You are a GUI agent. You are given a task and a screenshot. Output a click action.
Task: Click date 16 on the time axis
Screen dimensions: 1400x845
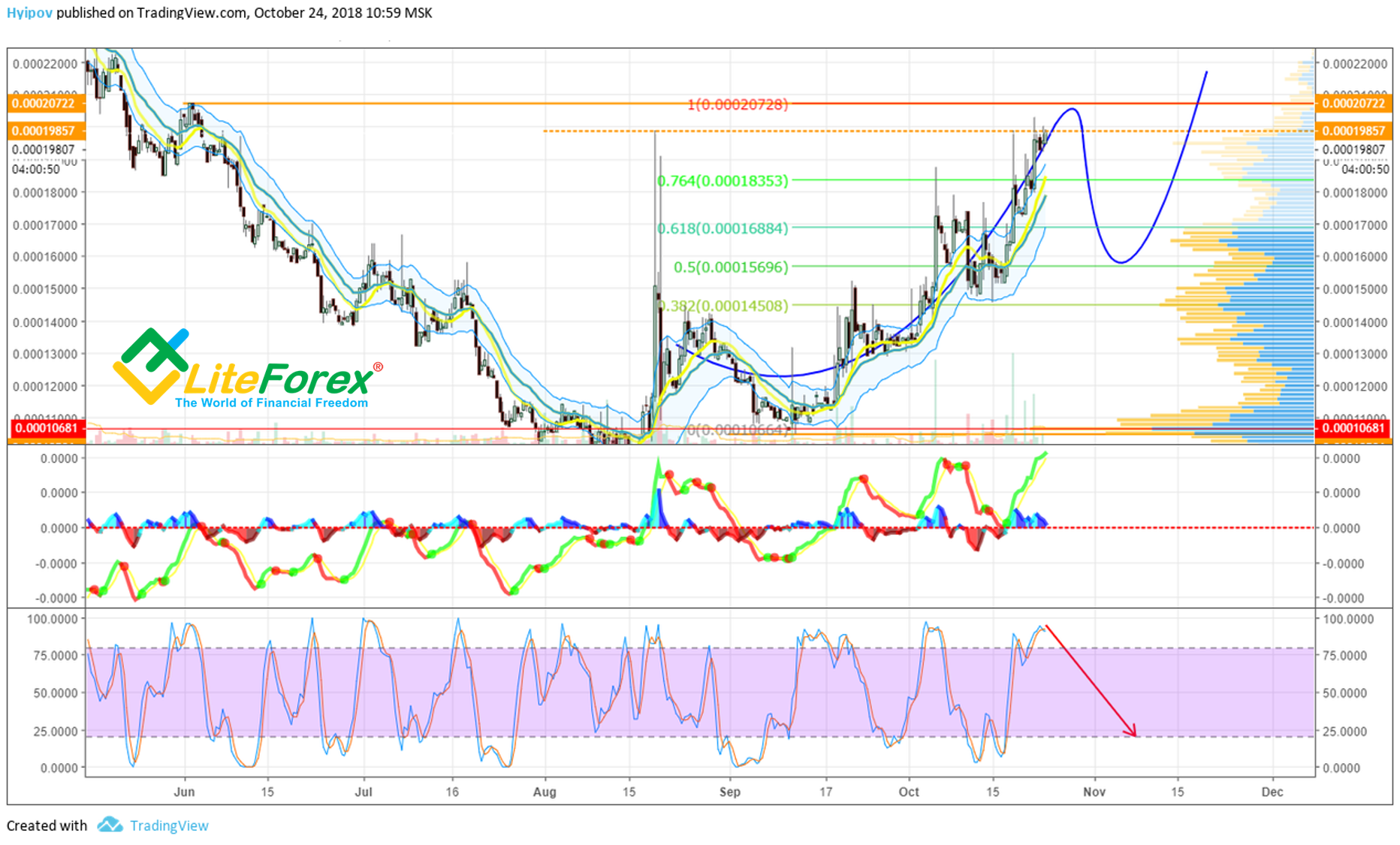pos(451,792)
